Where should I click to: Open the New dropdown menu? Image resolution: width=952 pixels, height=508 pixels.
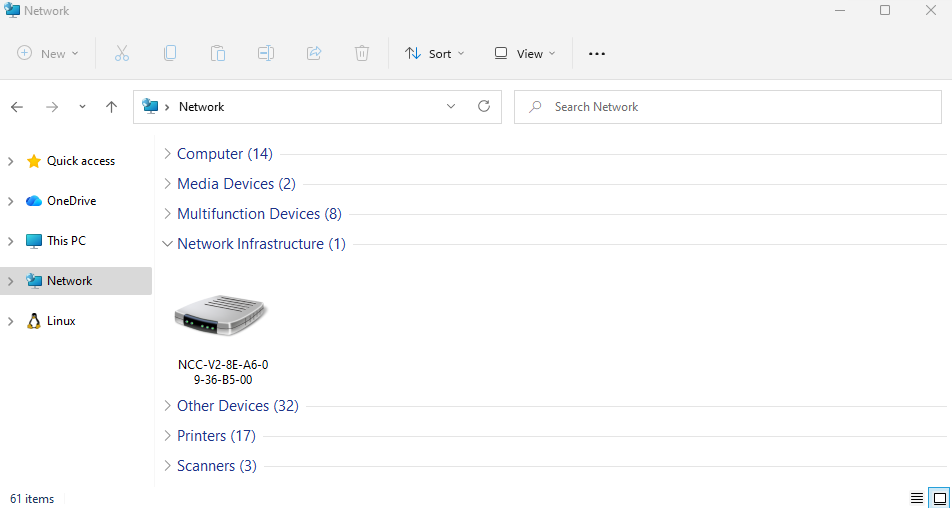click(x=48, y=53)
